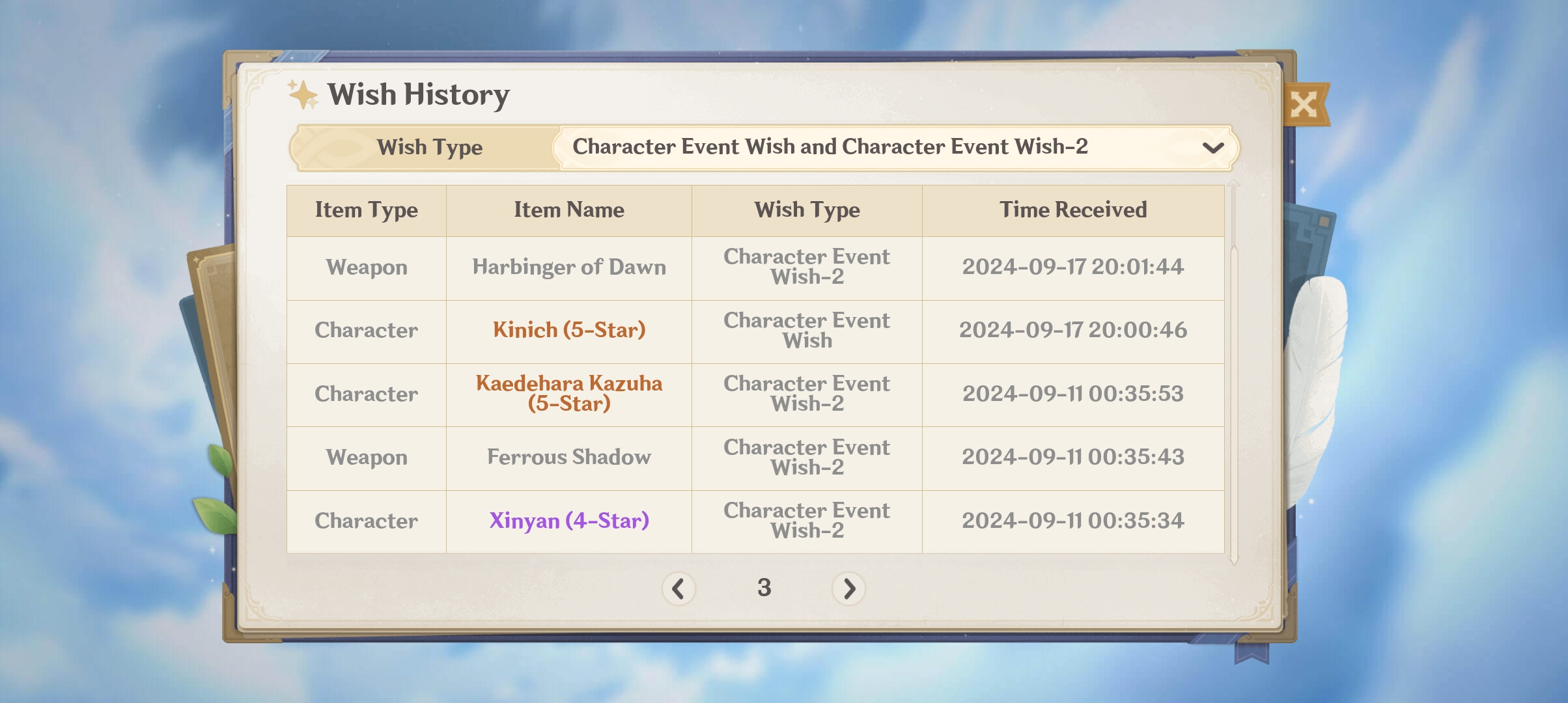This screenshot has height=703, width=1568.
Task: Click the next page arrow
Action: tap(849, 588)
